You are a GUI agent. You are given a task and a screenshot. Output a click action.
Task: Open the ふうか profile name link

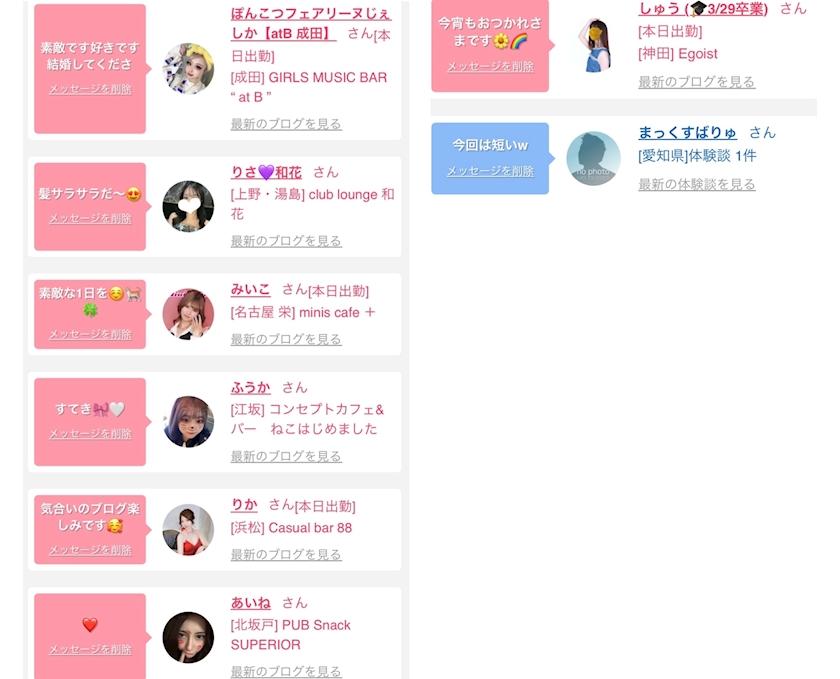(x=251, y=387)
